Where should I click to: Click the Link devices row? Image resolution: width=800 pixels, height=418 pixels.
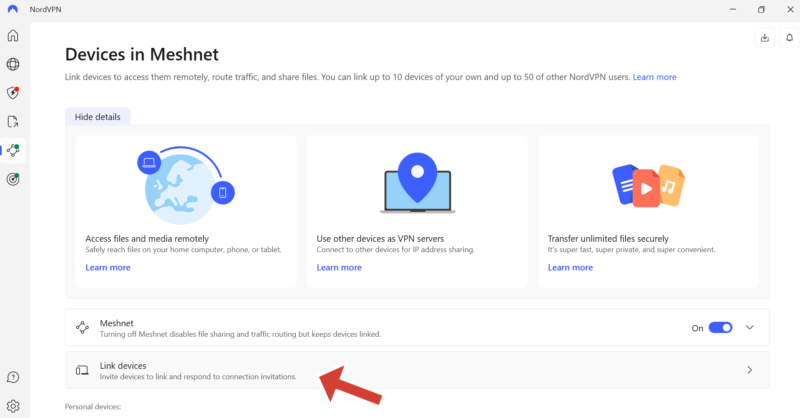(400, 370)
